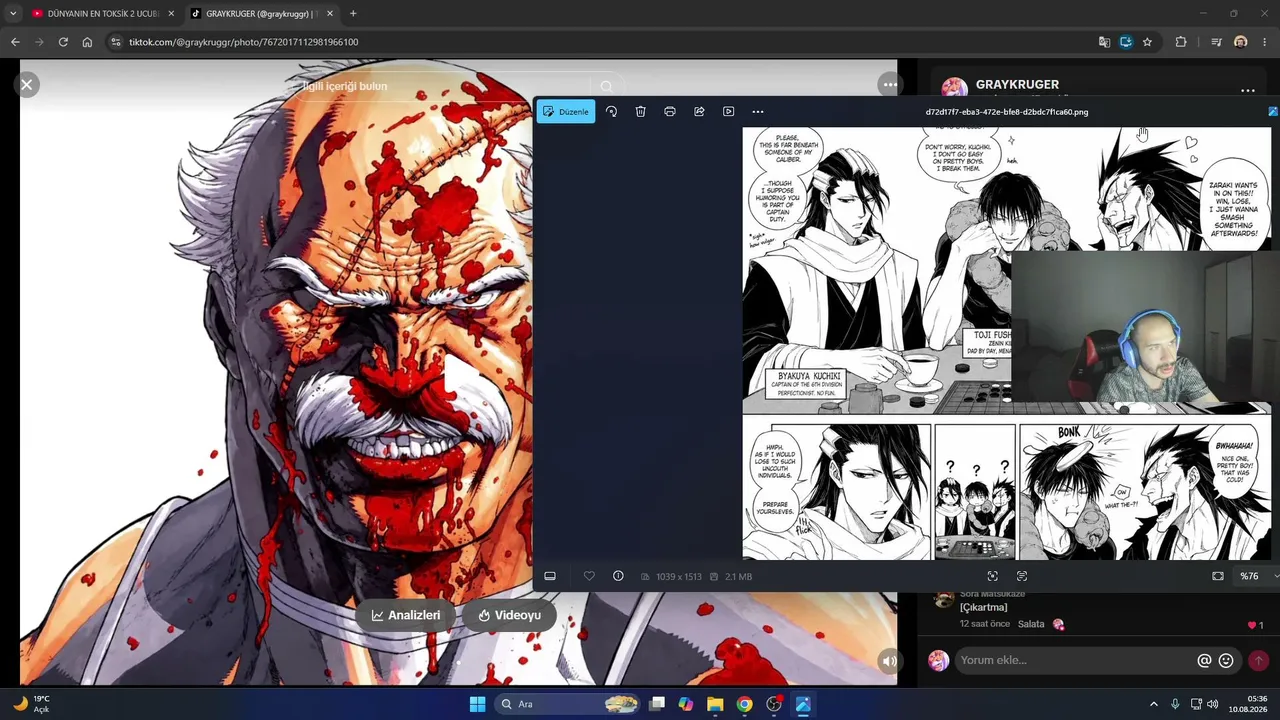Delete the image via trash icon

[640, 111]
